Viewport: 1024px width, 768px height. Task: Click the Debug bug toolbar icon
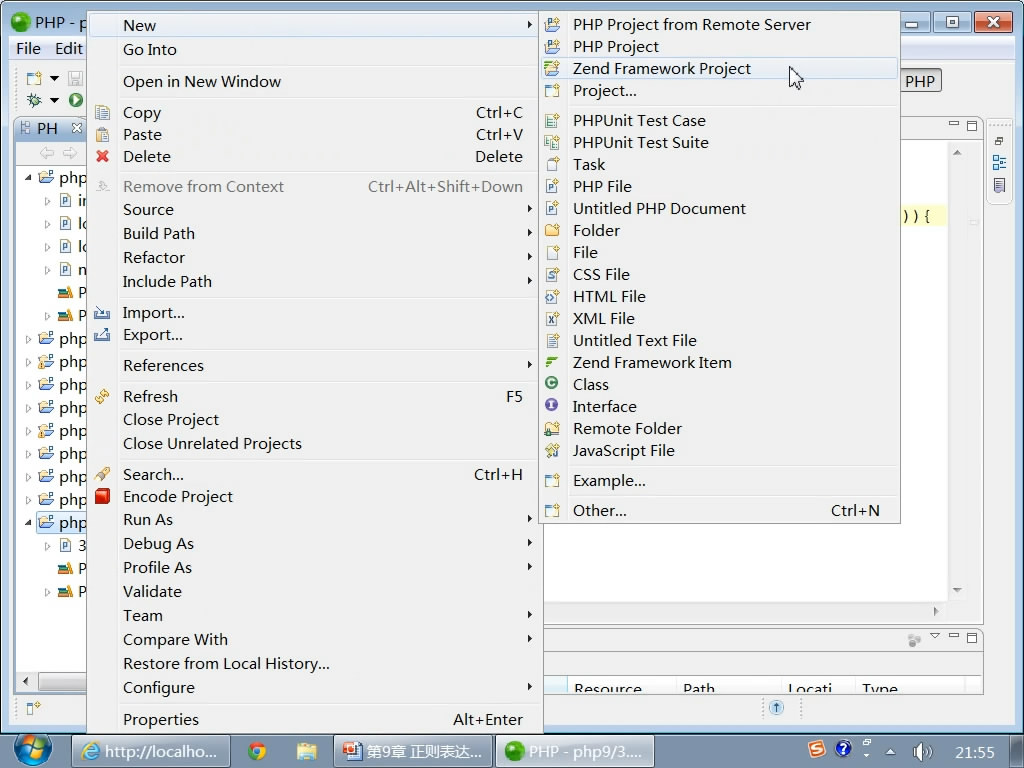click(x=34, y=100)
